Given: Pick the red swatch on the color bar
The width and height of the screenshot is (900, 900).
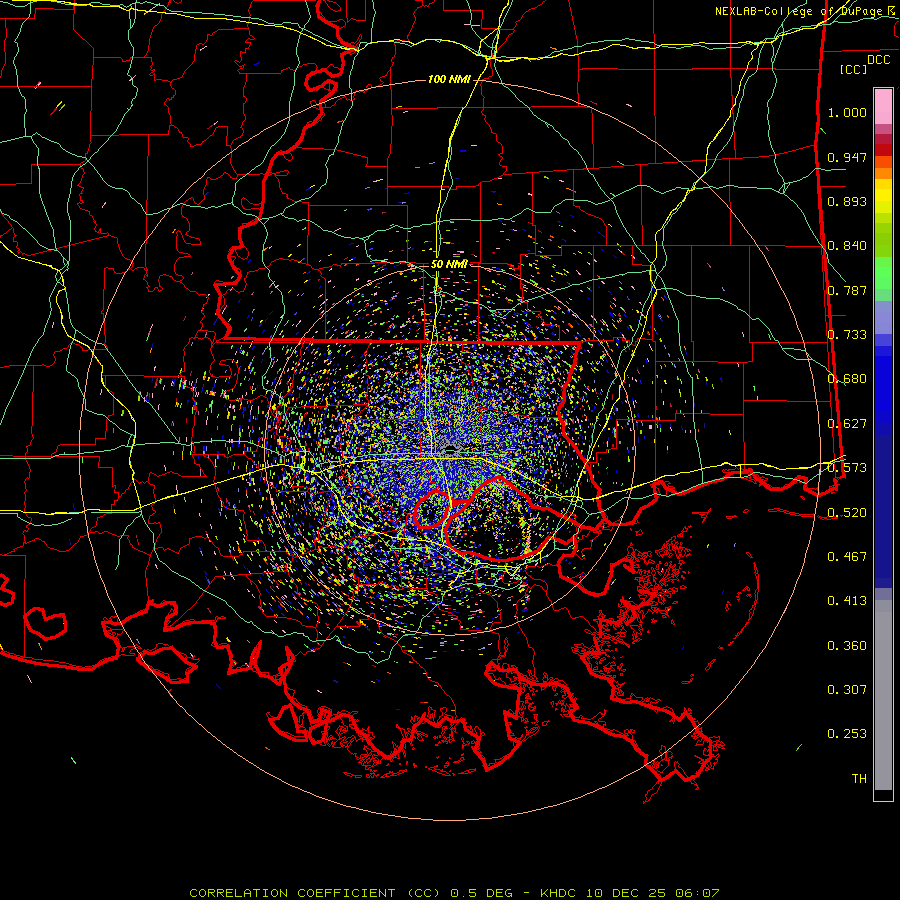Looking at the screenshot, I should pyautogui.click(x=883, y=150).
